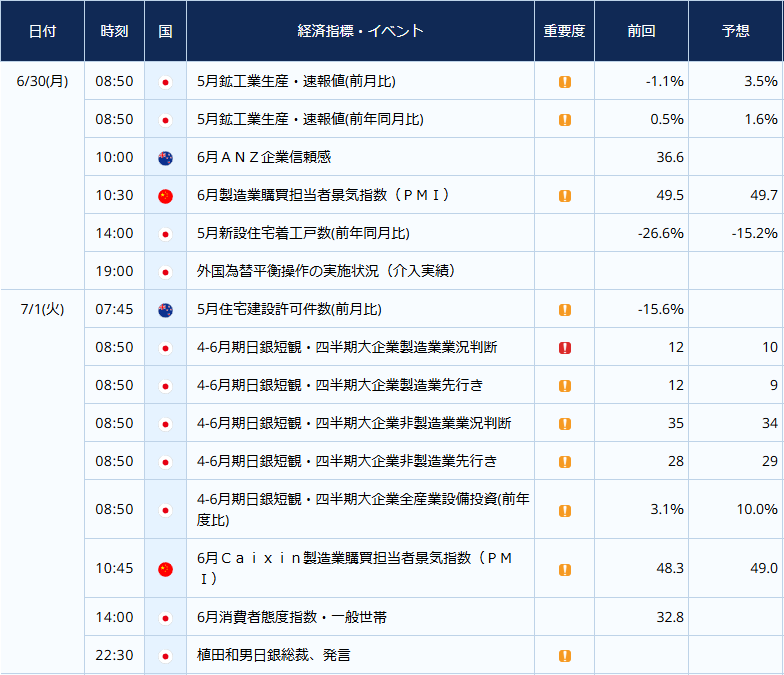Click orange importance icon for 5月鉱工業生産(前月比)

[x=564, y=82]
